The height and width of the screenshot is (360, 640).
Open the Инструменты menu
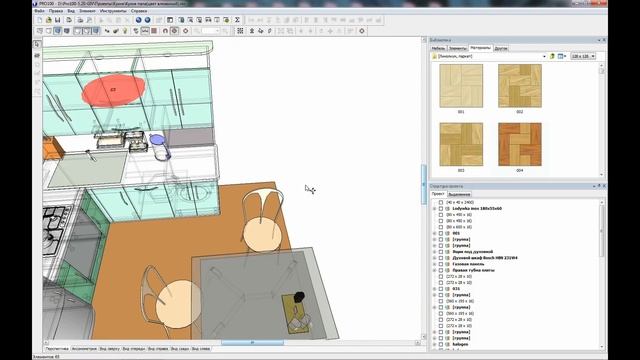click(113, 11)
